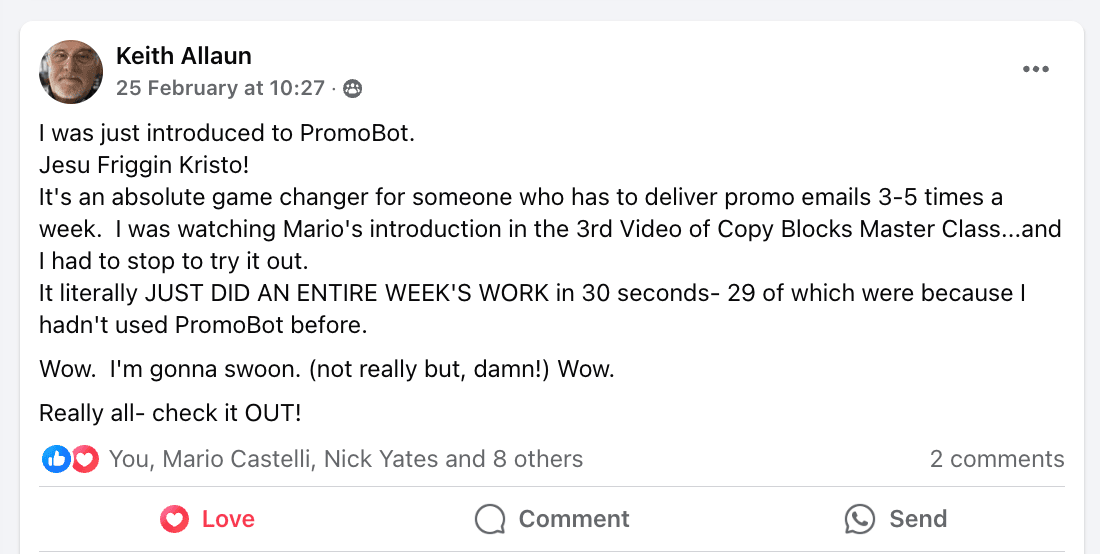This screenshot has height=554, width=1100.
Task: Open the 2 comments link
Action: pyautogui.click(x=996, y=459)
